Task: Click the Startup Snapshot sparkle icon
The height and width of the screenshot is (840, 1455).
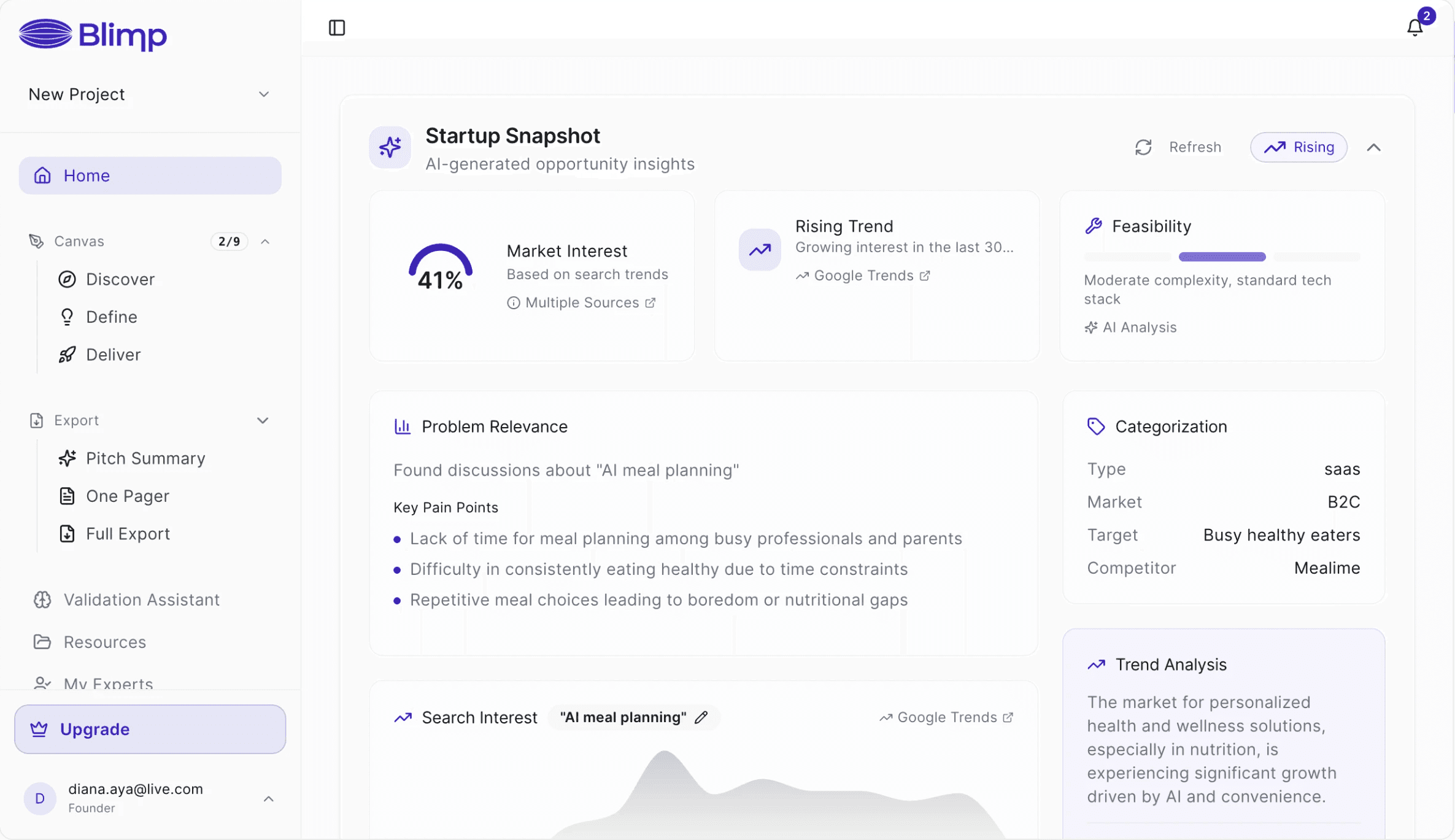Action: [x=390, y=147]
